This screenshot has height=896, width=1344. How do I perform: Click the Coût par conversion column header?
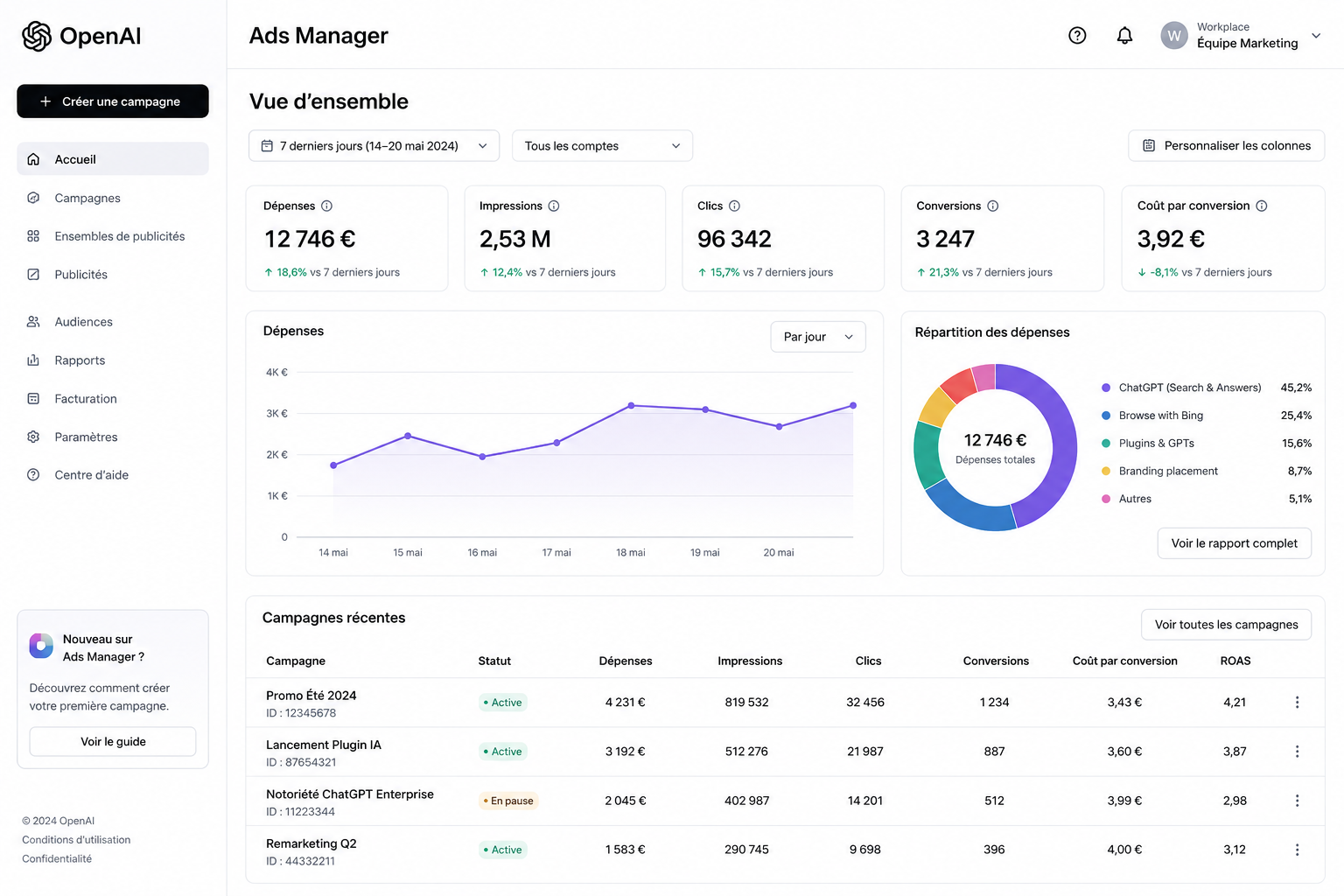(1125, 661)
